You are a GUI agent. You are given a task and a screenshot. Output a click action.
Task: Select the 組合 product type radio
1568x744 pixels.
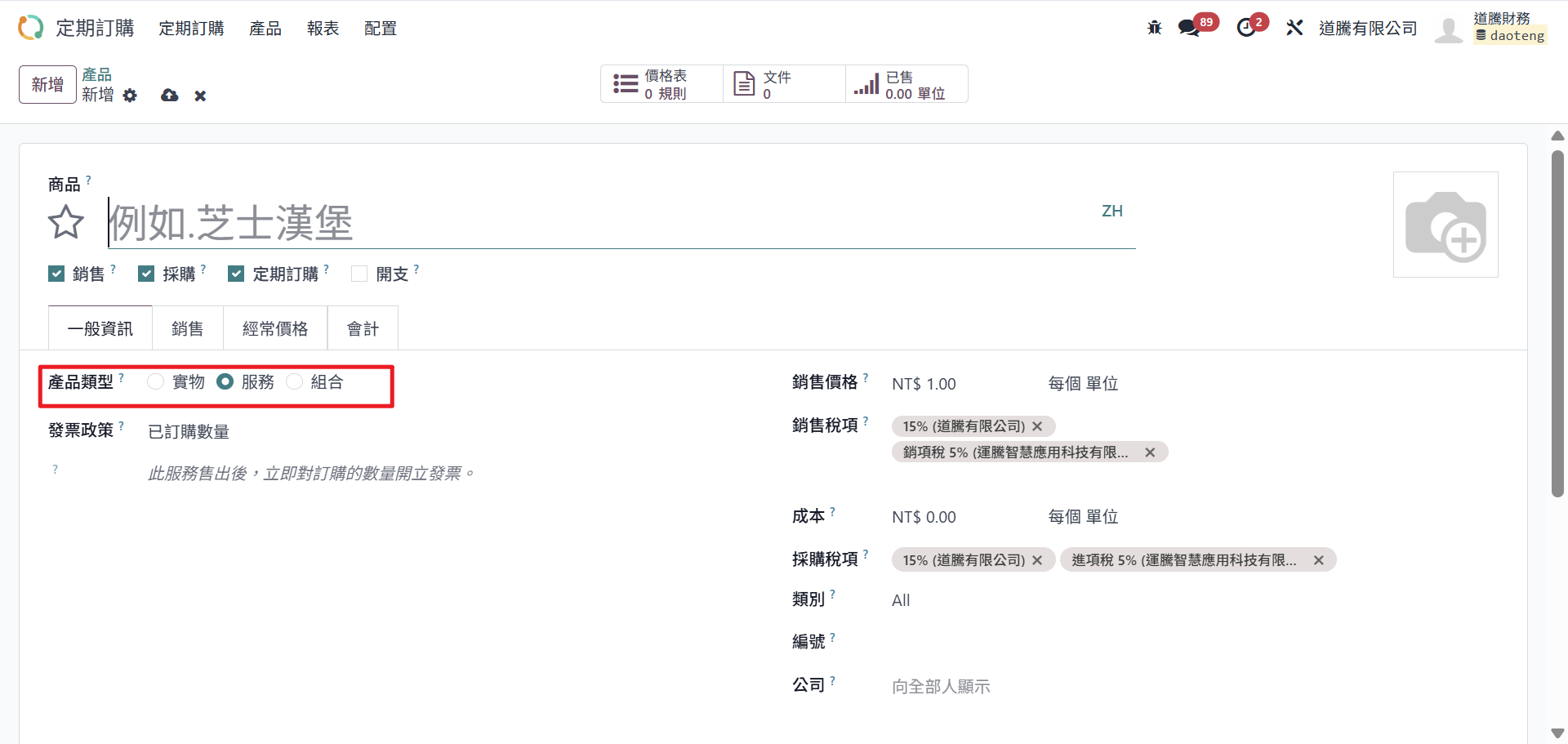[295, 381]
